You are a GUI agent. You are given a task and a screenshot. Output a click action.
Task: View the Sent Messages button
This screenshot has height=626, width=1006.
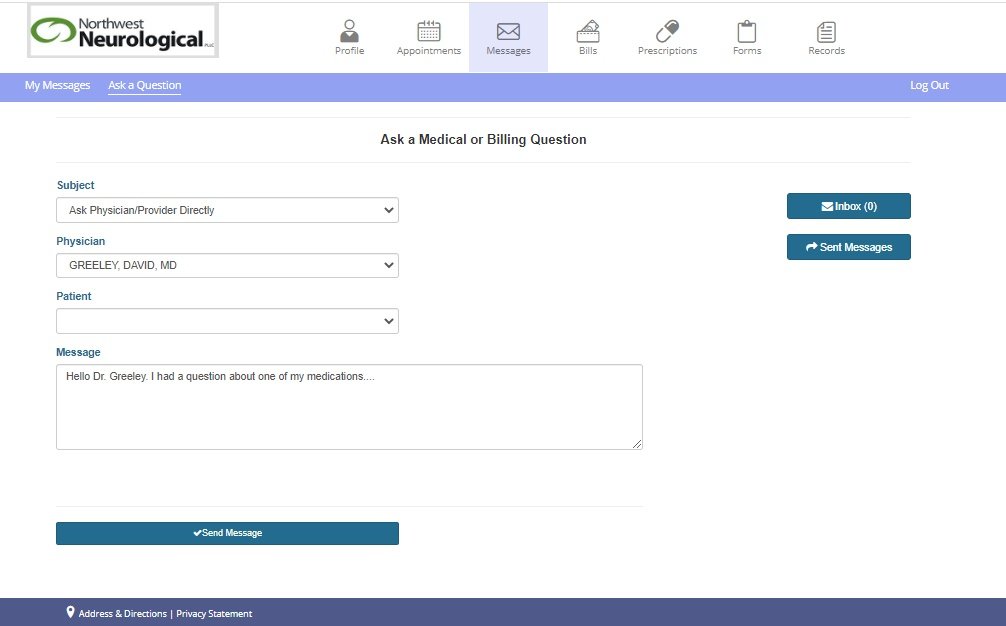coord(848,247)
